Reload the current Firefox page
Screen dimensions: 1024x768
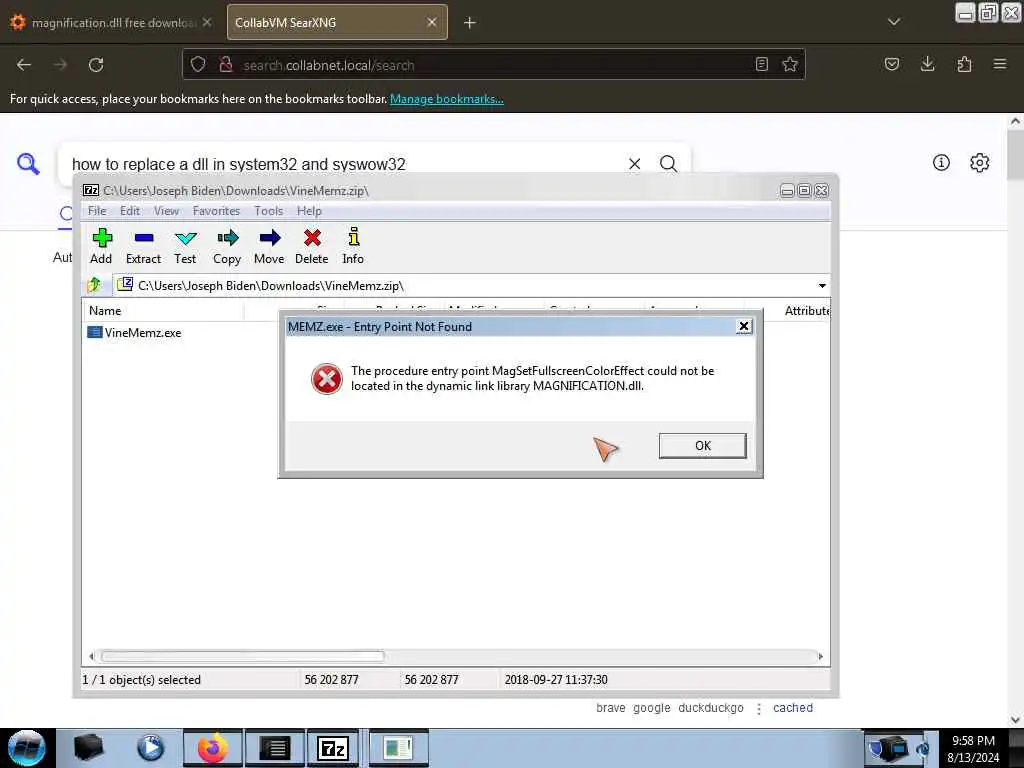[96, 65]
